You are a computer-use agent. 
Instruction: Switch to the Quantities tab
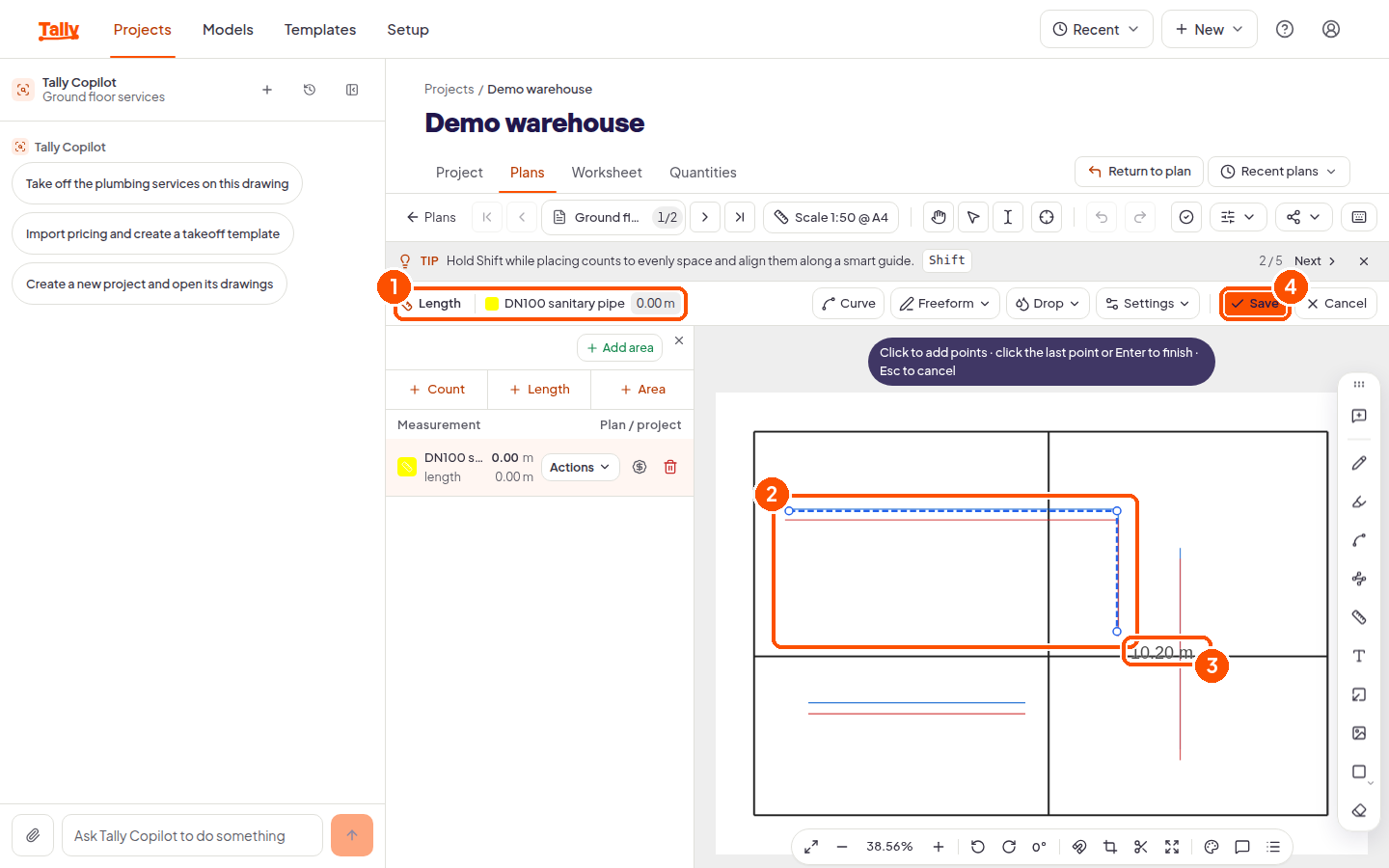[x=703, y=173]
